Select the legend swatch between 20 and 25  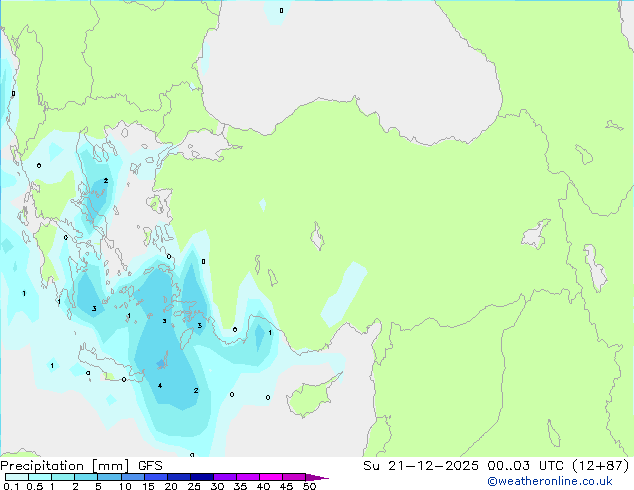click(179, 477)
